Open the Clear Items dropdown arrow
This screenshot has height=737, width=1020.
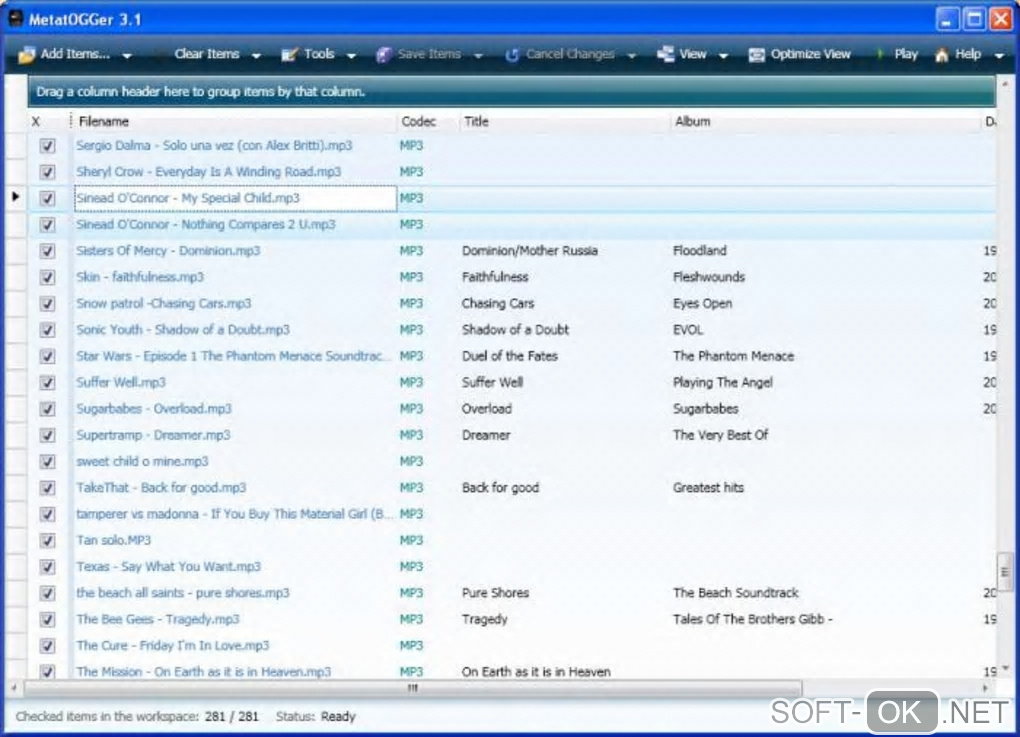[256, 56]
